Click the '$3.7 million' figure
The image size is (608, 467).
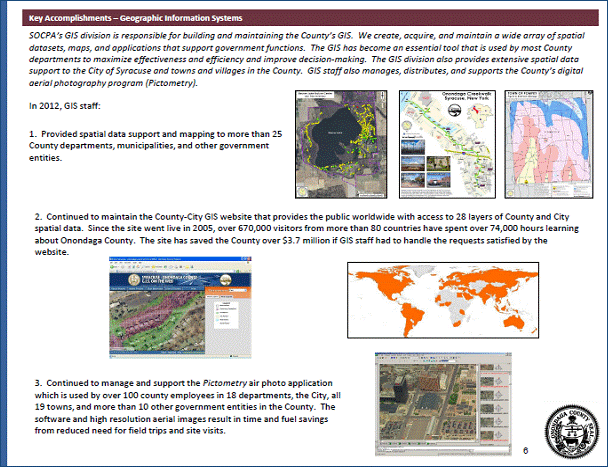coord(306,240)
